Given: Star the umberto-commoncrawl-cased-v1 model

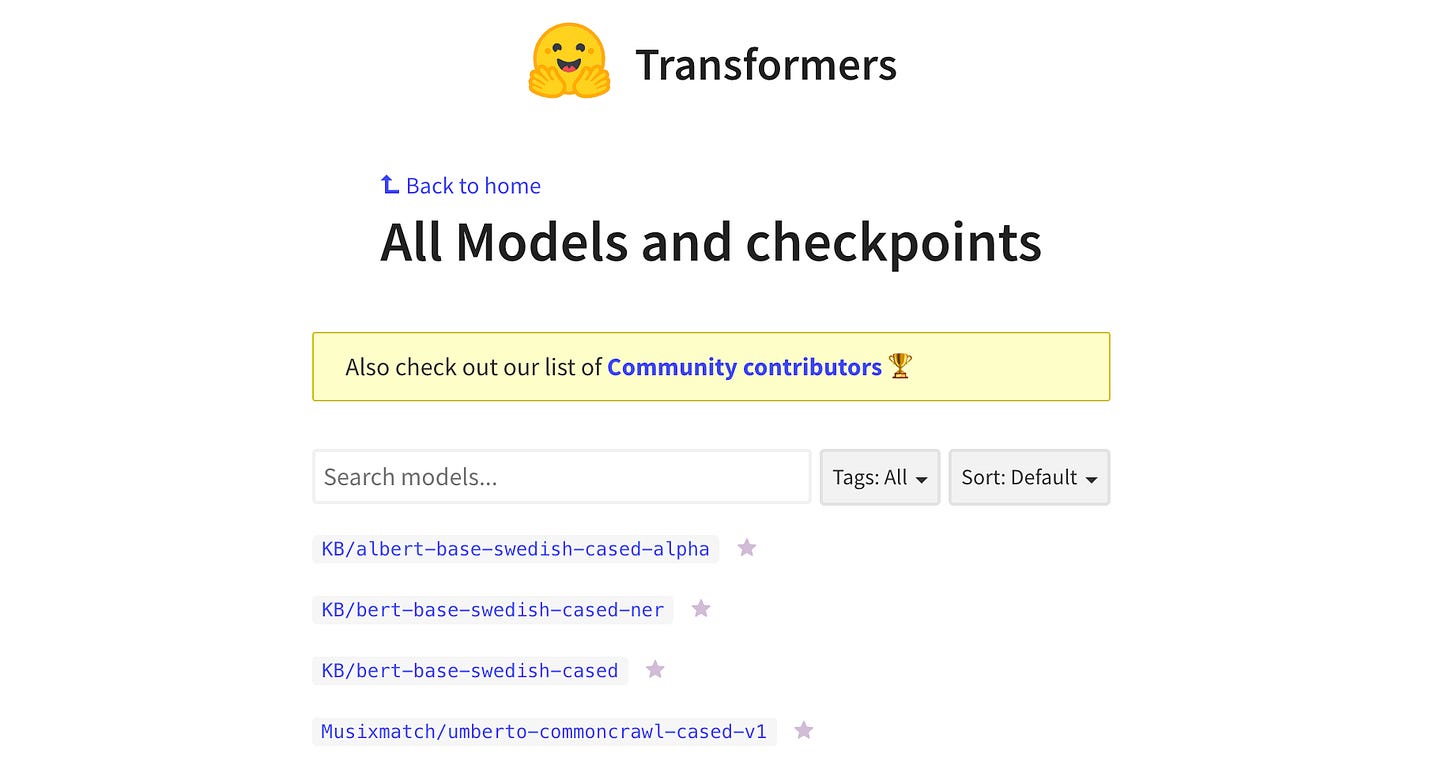Looking at the screenshot, I should click(804, 730).
